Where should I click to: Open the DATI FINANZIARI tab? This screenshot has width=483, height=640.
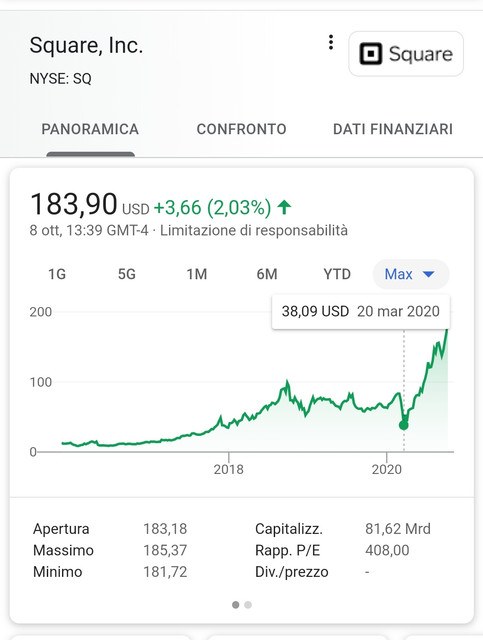(x=393, y=129)
